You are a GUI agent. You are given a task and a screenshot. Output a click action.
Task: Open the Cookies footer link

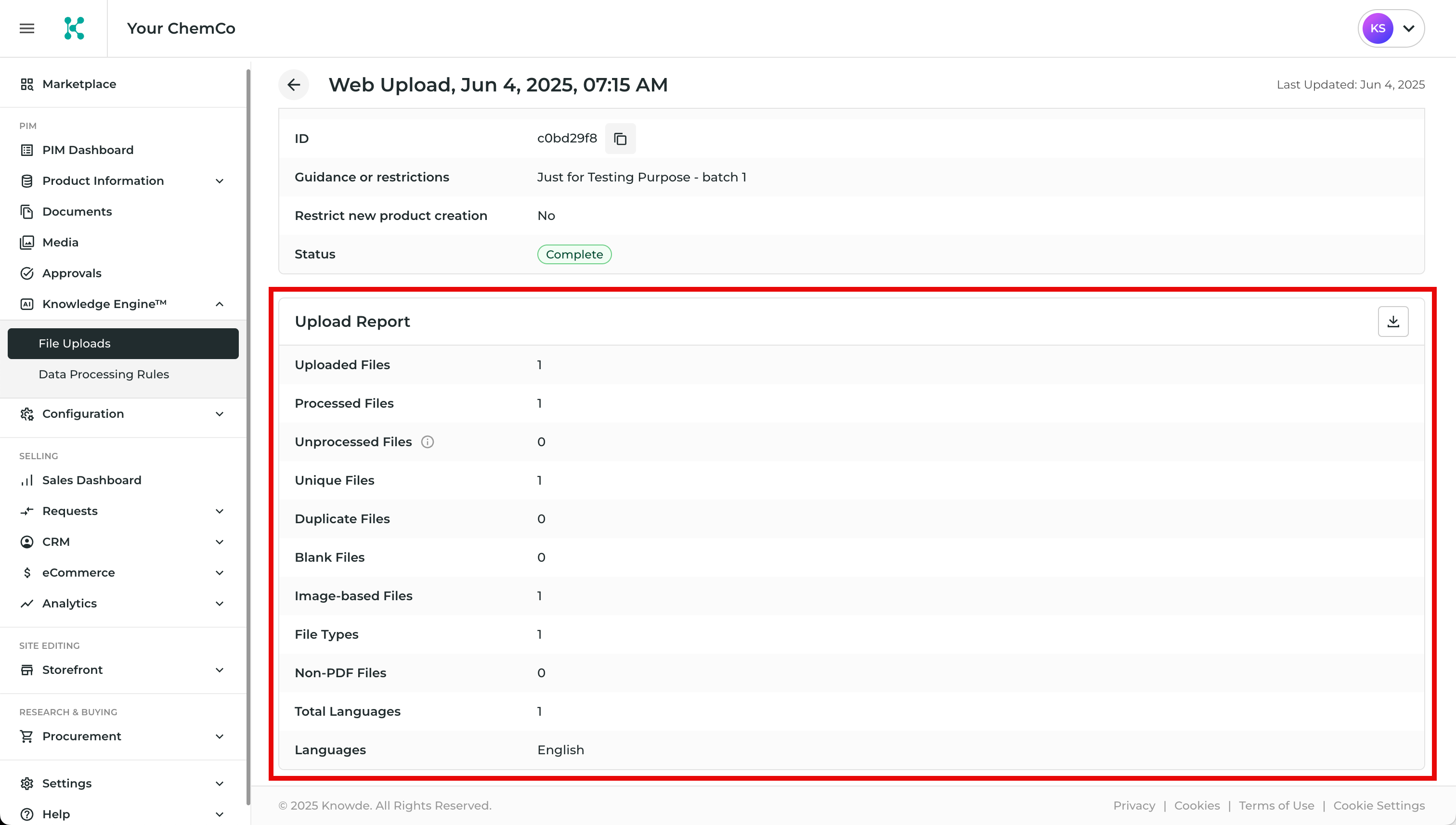coord(1196,806)
